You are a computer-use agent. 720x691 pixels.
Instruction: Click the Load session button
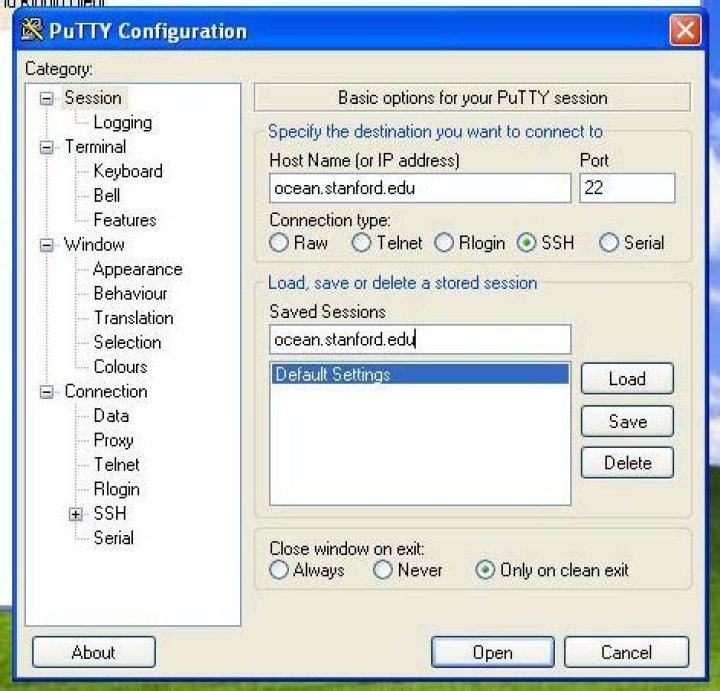pos(627,379)
